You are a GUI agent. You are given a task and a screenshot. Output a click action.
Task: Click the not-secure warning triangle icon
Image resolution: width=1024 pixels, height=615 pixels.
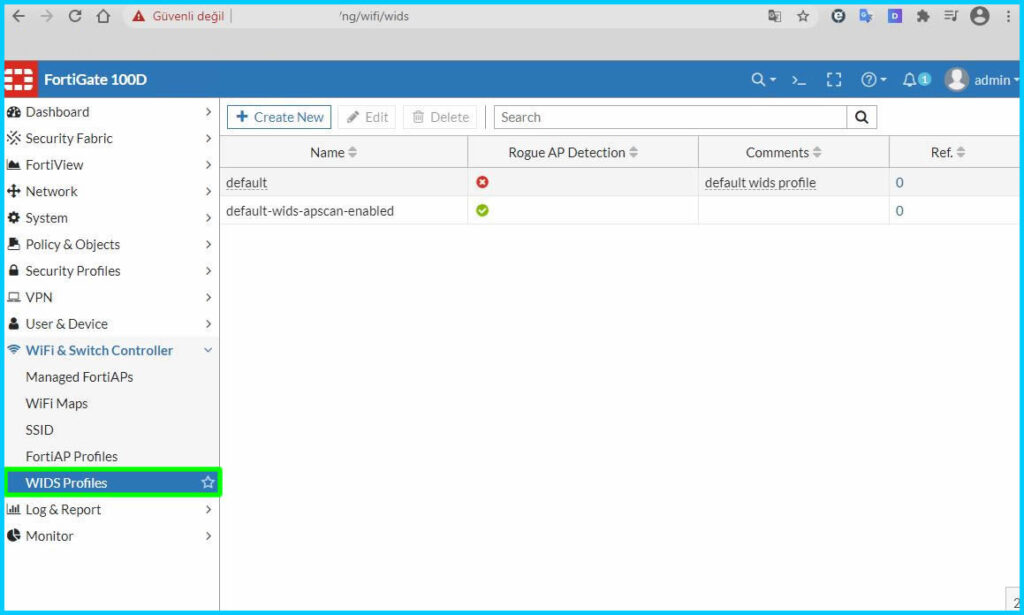138,16
